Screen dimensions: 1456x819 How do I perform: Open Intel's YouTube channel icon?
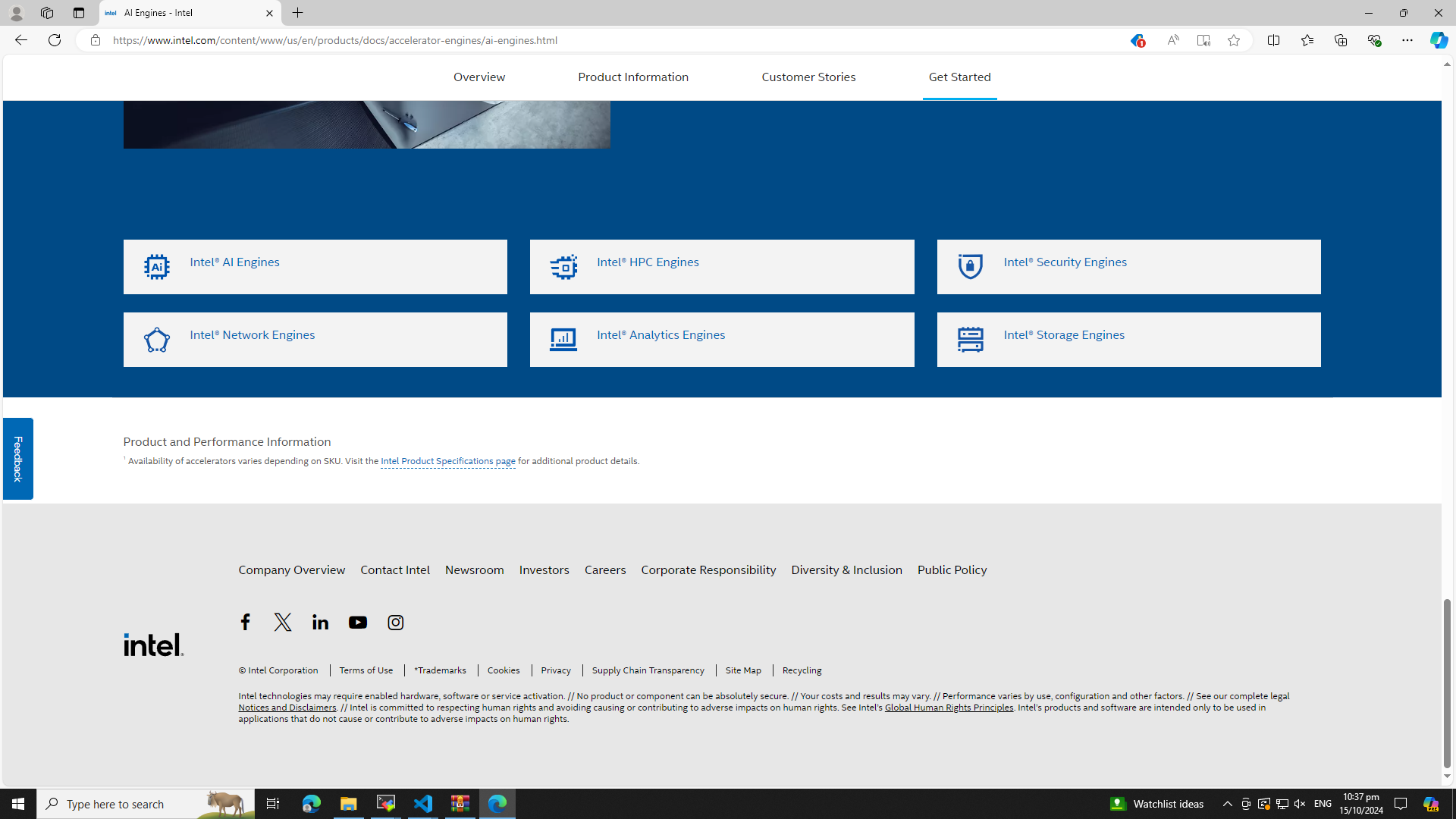(358, 622)
